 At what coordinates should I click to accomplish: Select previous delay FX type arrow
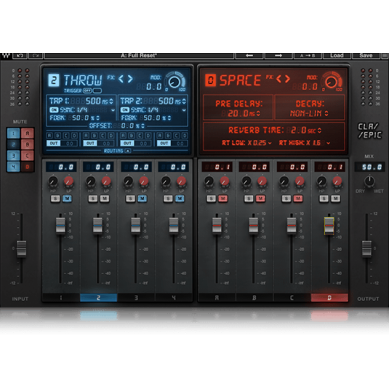(121, 79)
